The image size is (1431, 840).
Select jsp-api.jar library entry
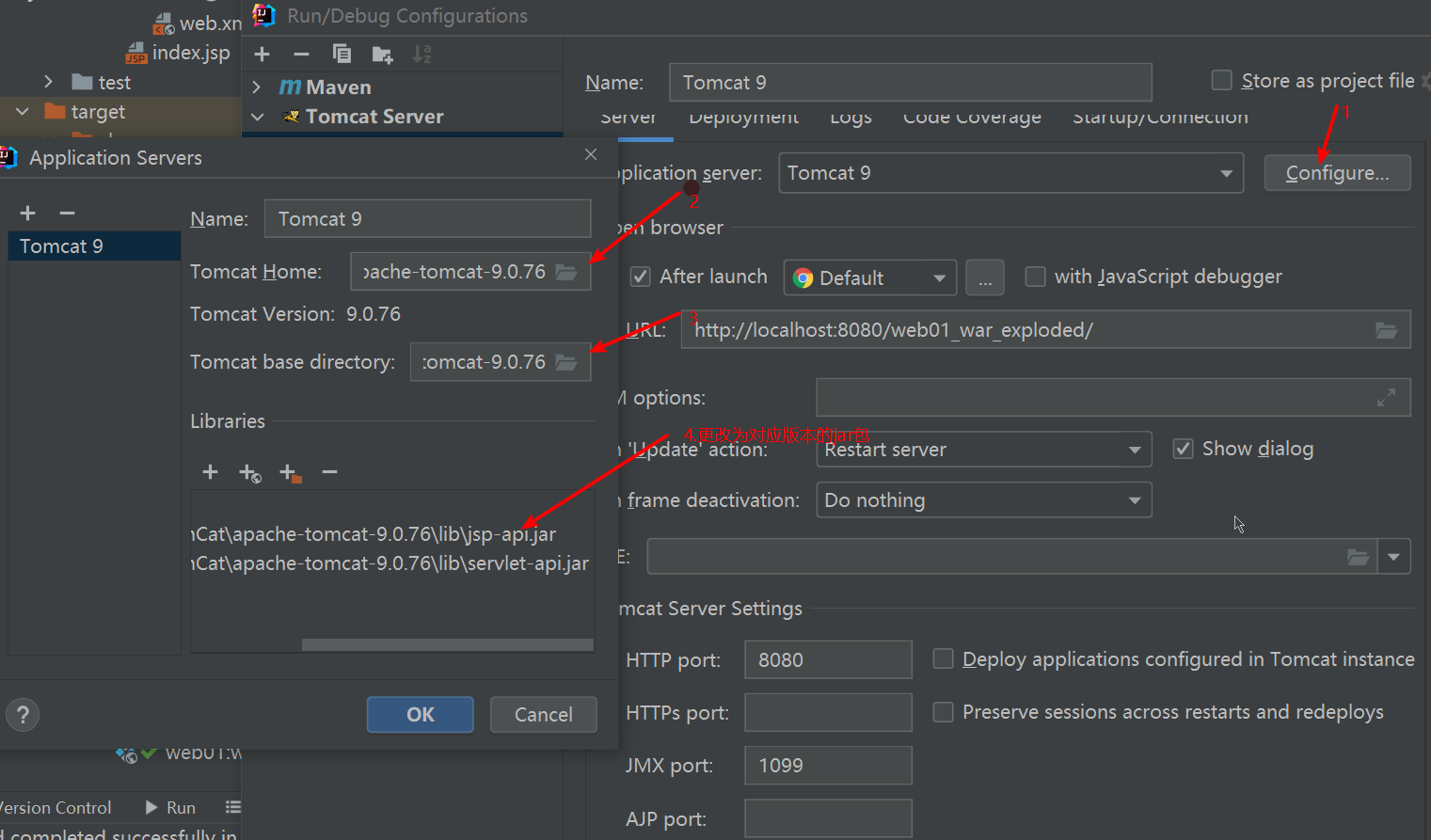point(392,534)
